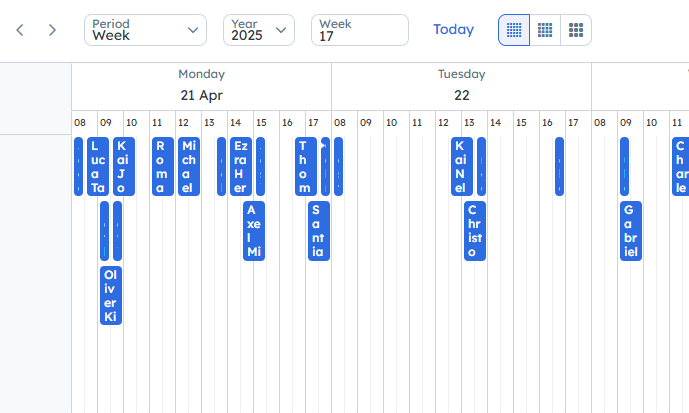Open the Luca Ta appointment on Monday
This screenshot has height=413, width=689.
tap(97, 166)
